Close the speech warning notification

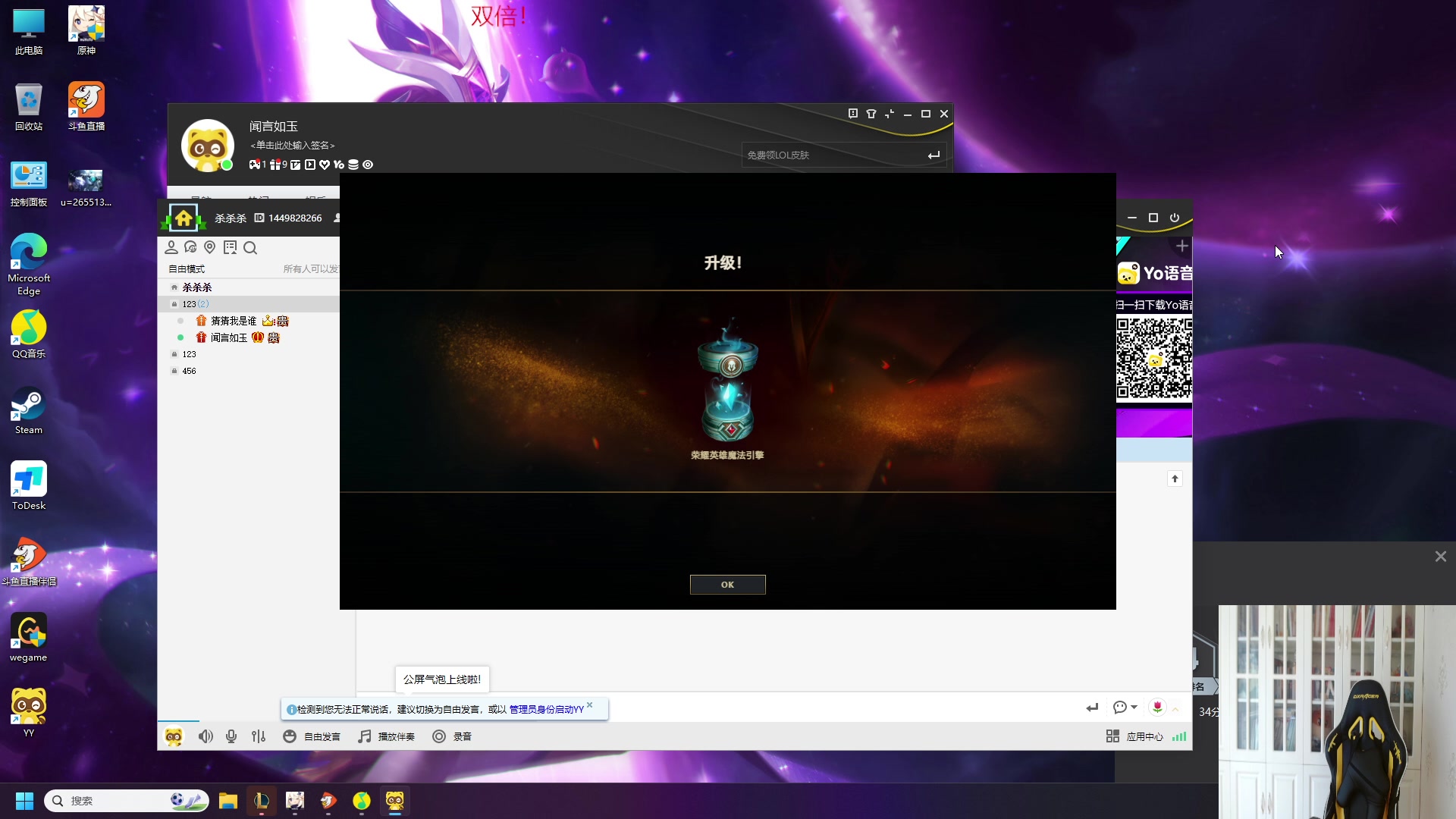tap(590, 705)
